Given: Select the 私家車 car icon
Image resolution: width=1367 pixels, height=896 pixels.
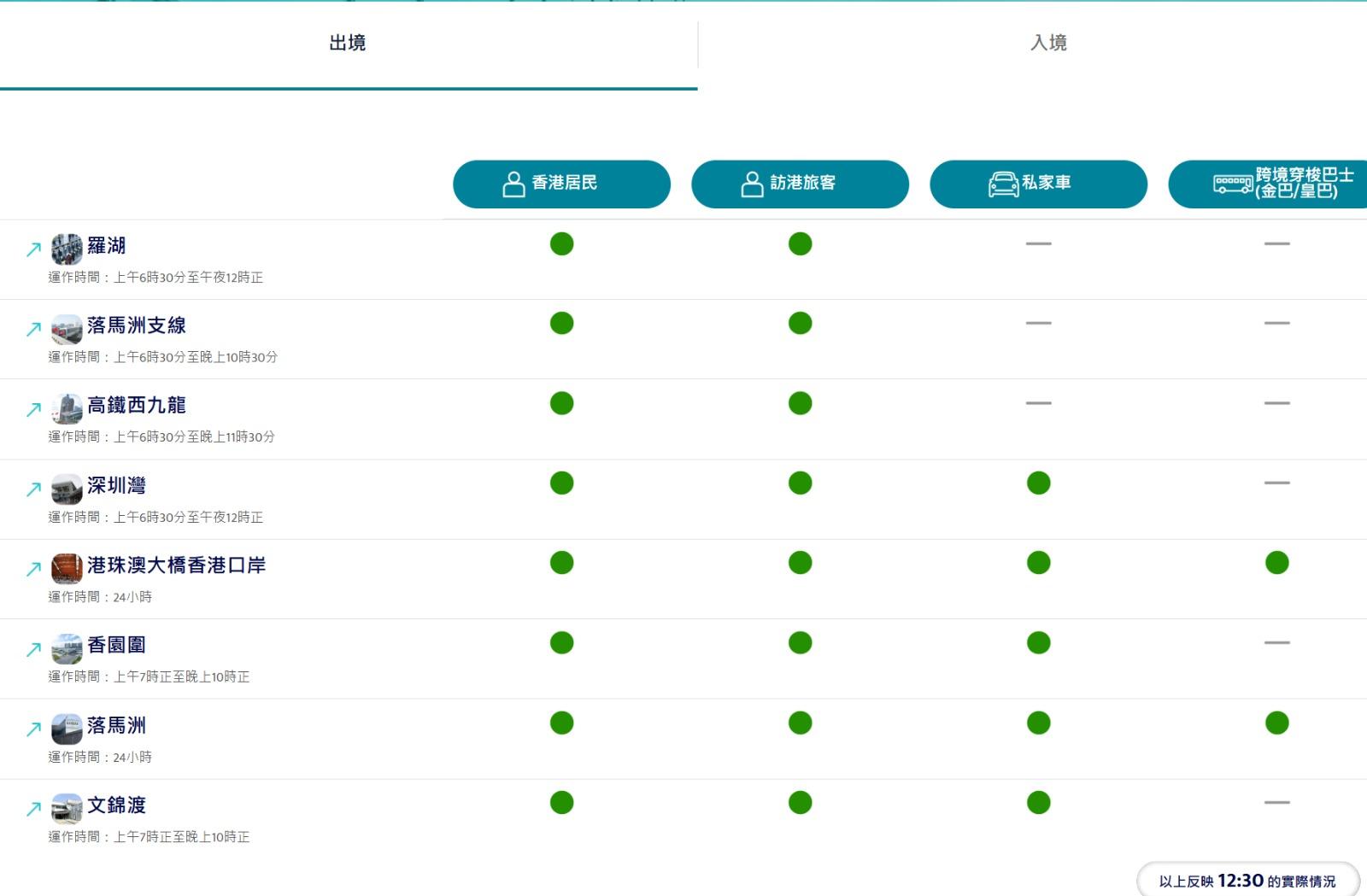Looking at the screenshot, I should pyautogui.click(x=1001, y=182).
